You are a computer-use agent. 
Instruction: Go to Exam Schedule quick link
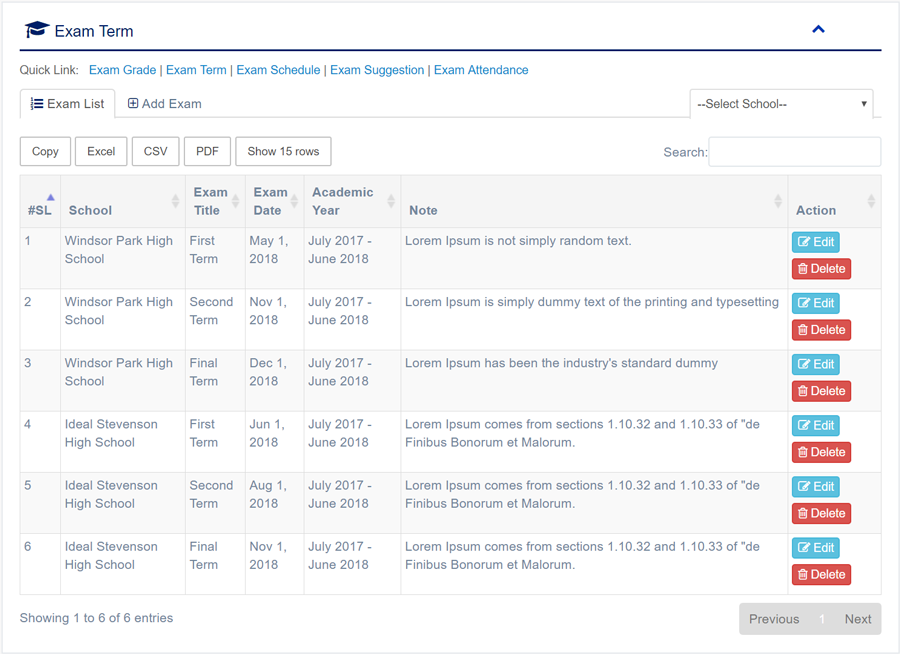(278, 70)
